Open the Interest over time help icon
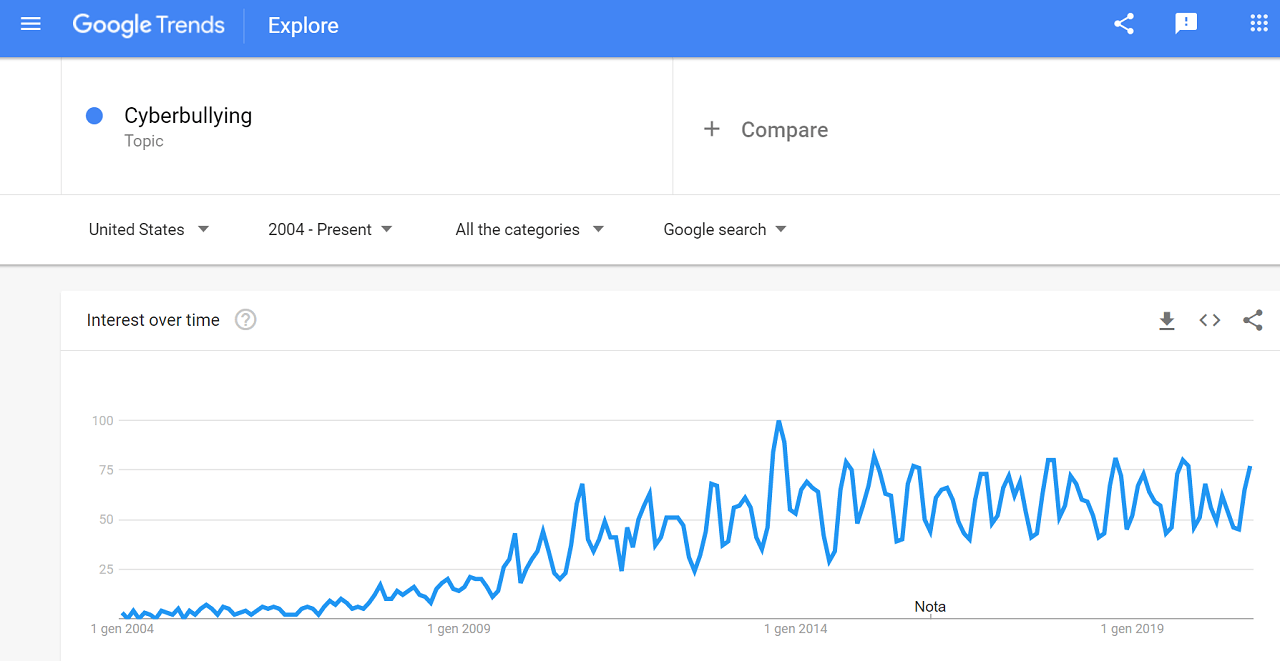 click(x=246, y=320)
